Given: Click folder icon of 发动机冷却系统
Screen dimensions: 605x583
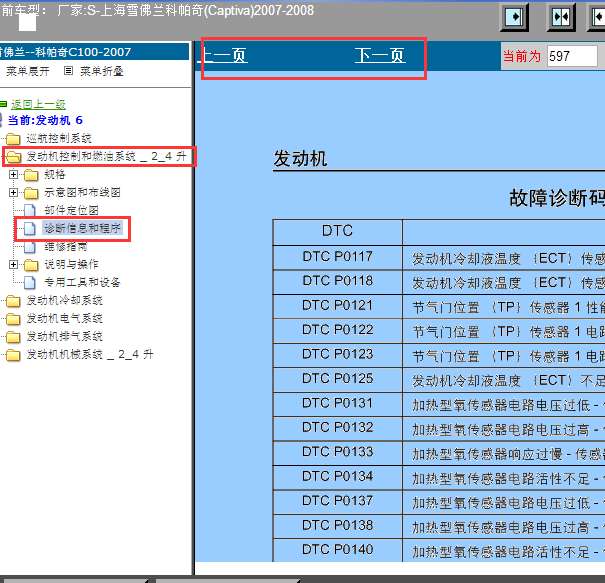Looking at the screenshot, I should (13, 301).
